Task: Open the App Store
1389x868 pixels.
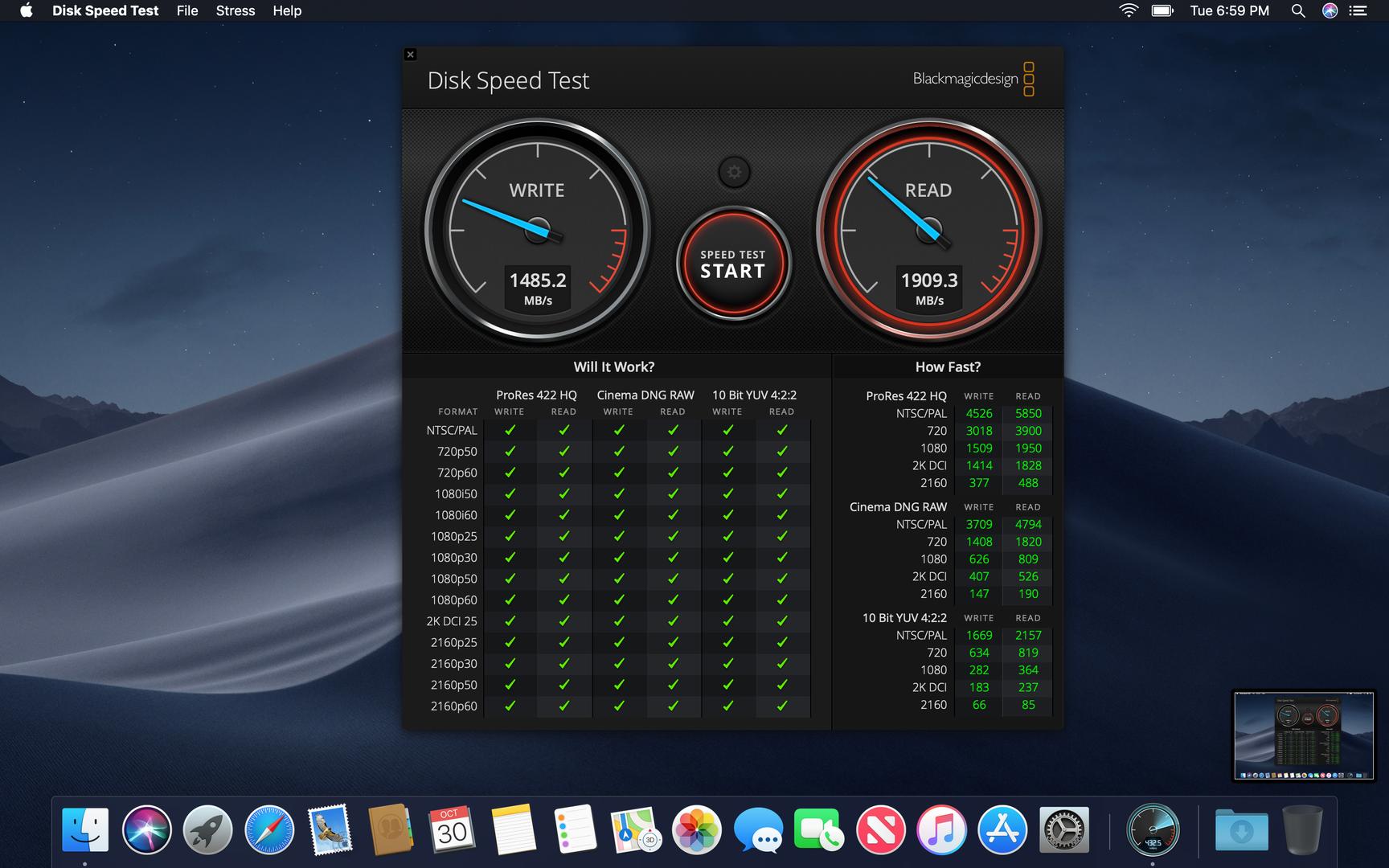Action: click(x=1002, y=829)
